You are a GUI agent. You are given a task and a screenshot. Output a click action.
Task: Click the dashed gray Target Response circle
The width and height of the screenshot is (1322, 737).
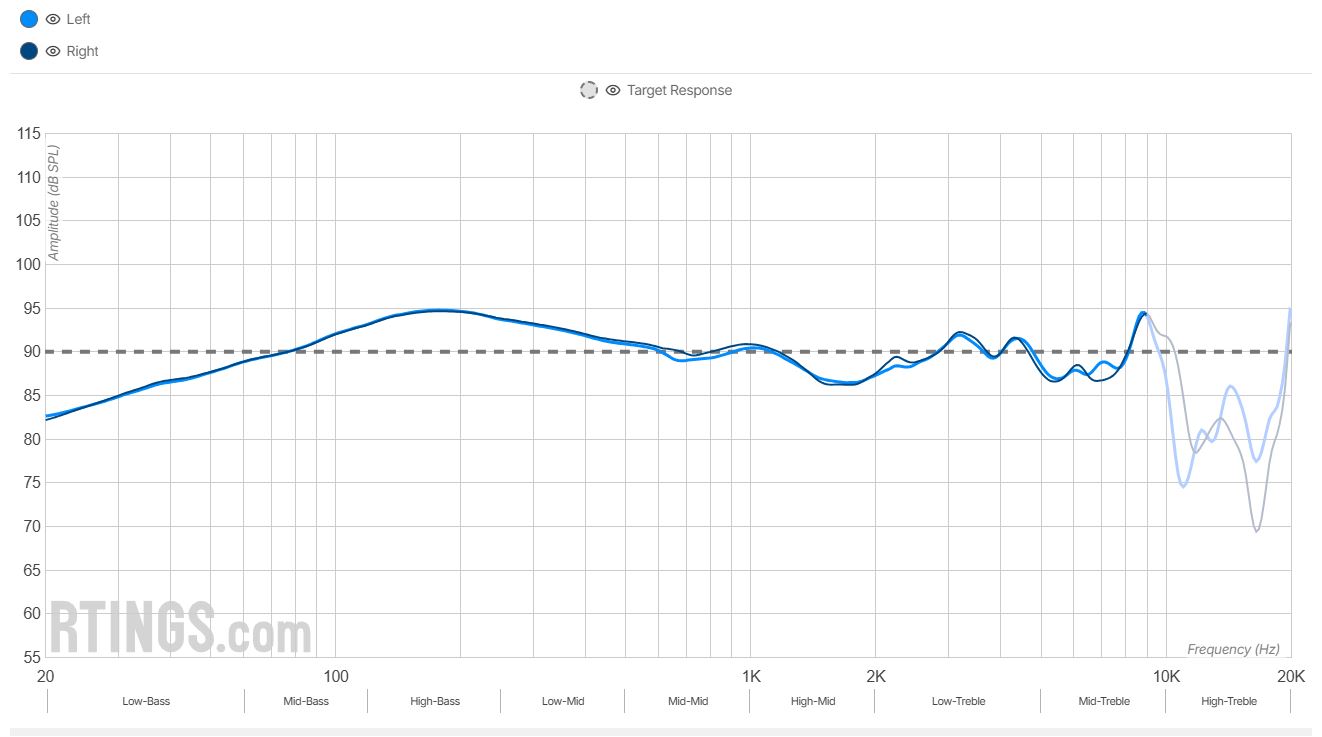(589, 90)
